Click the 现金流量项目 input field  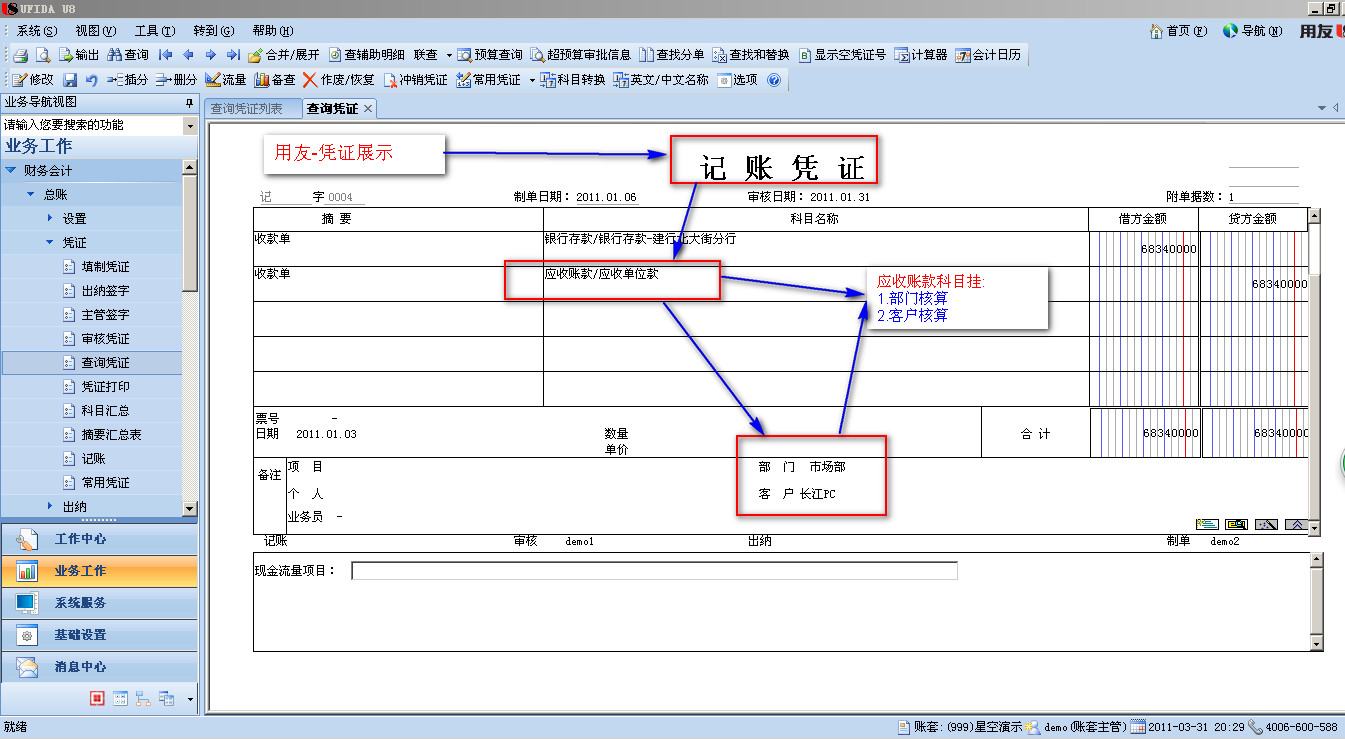point(654,571)
